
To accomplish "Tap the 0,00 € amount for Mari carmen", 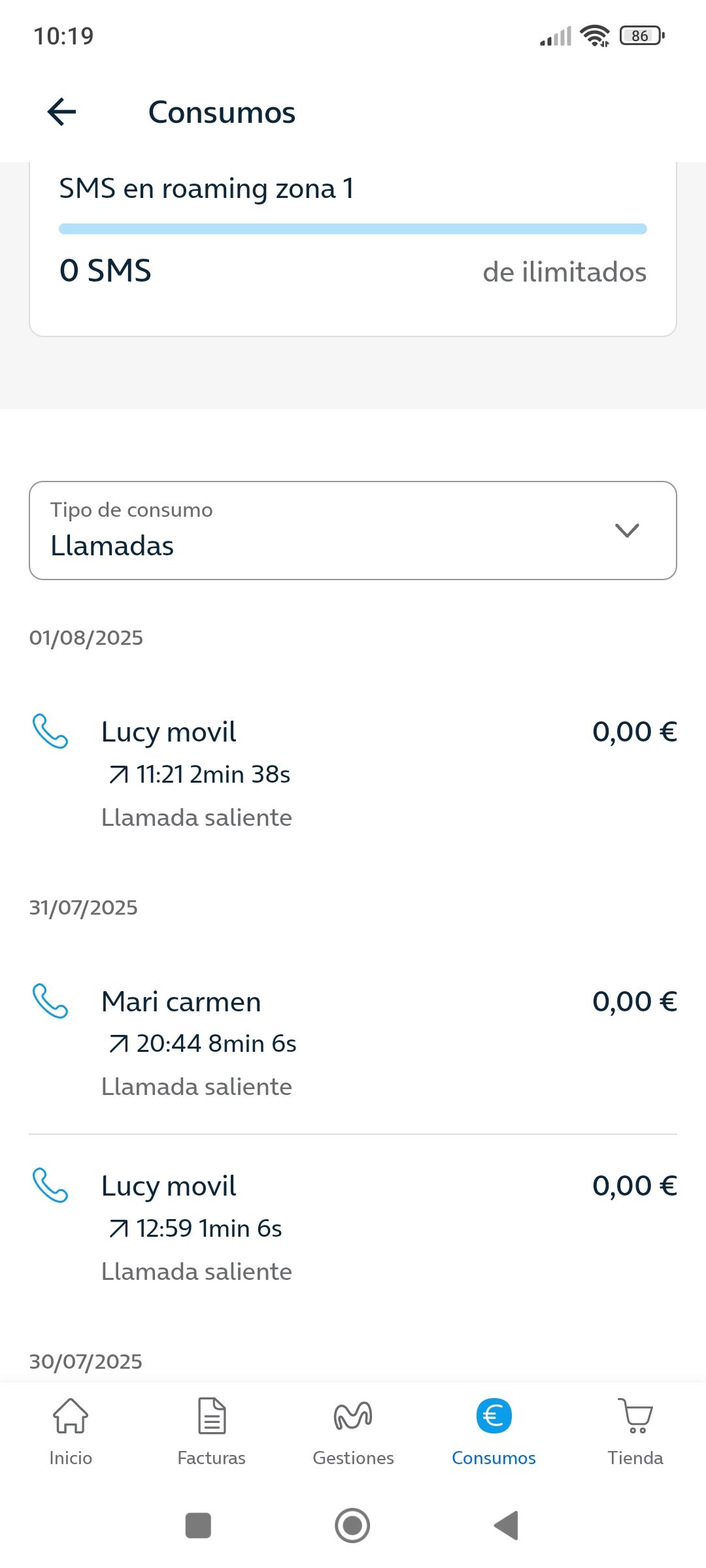I will (x=634, y=1002).
